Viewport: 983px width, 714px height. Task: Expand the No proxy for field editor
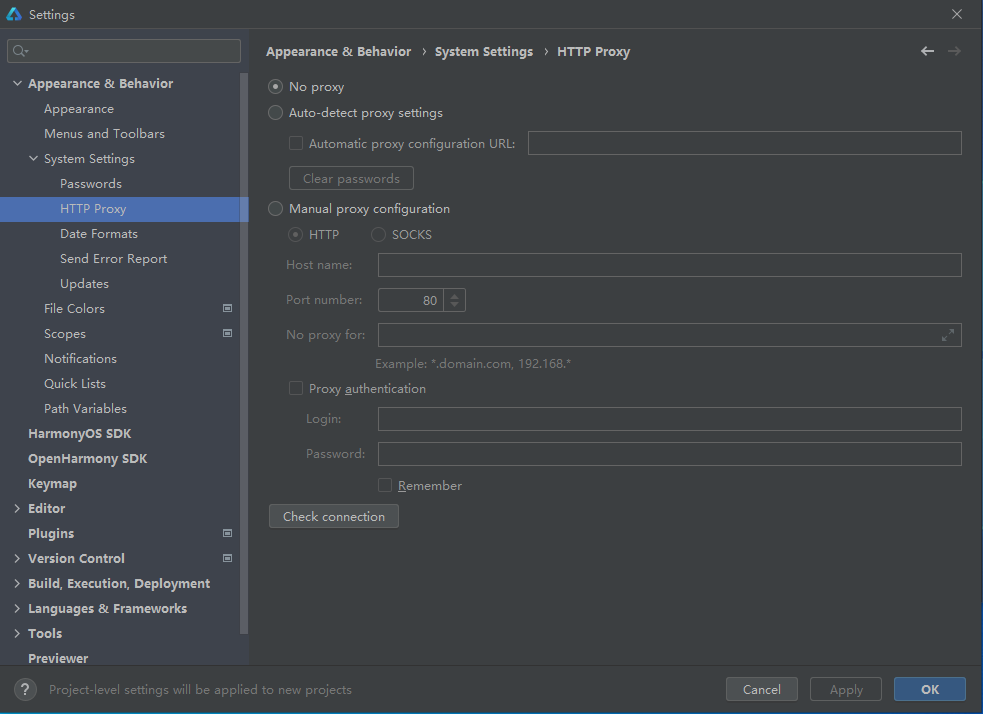pyautogui.click(x=948, y=335)
